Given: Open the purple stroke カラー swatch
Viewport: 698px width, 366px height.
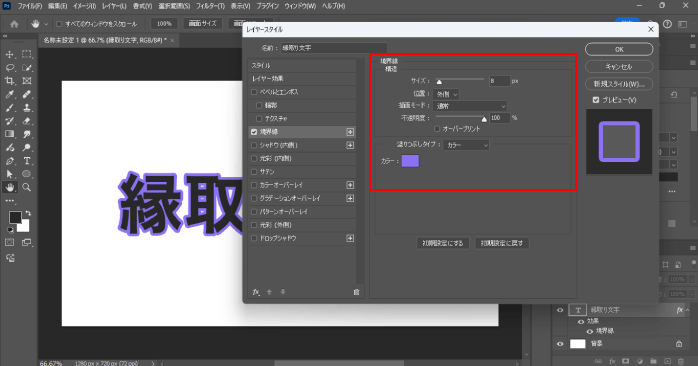Looking at the screenshot, I should 410,161.
